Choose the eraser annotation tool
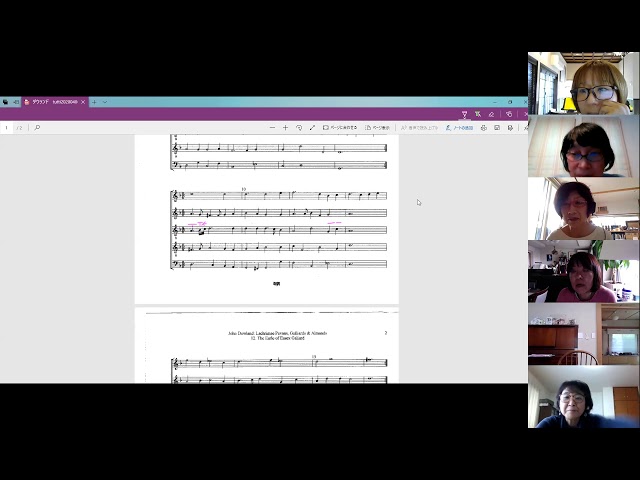640x480 pixels. tap(491, 114)
